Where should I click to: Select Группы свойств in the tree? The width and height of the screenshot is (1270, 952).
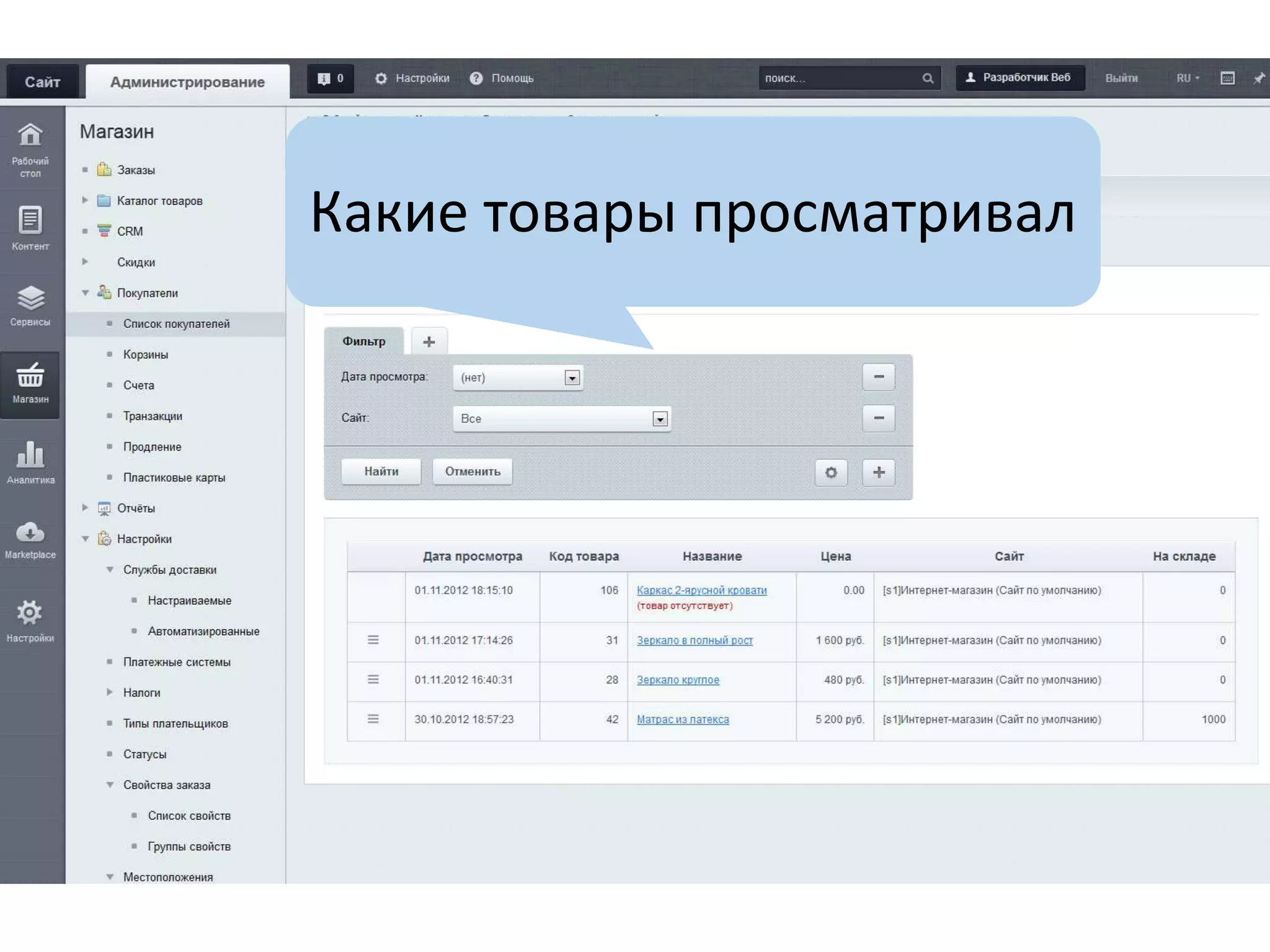click(x=189, y=847)
